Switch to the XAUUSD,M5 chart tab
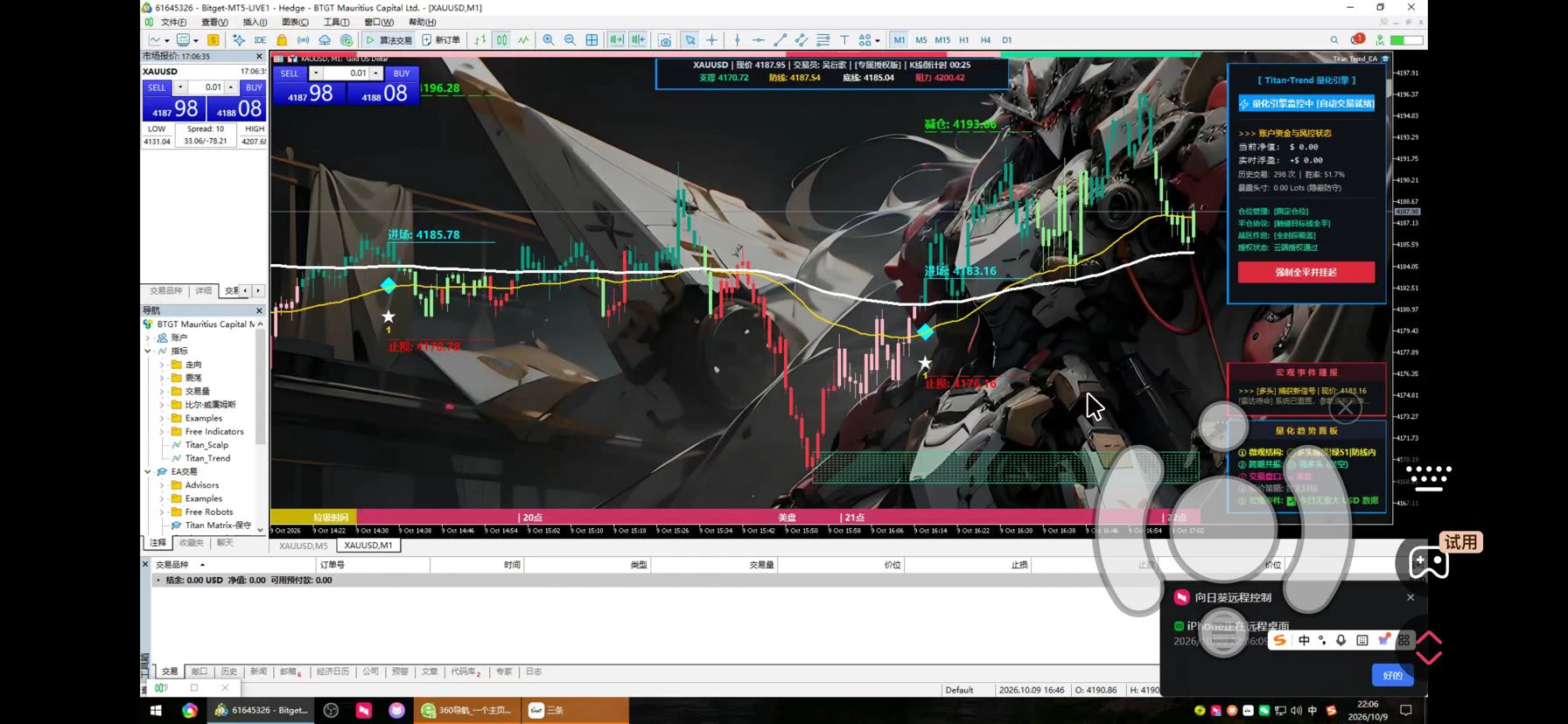This screenshot has width=1568, height=724. 304,546
